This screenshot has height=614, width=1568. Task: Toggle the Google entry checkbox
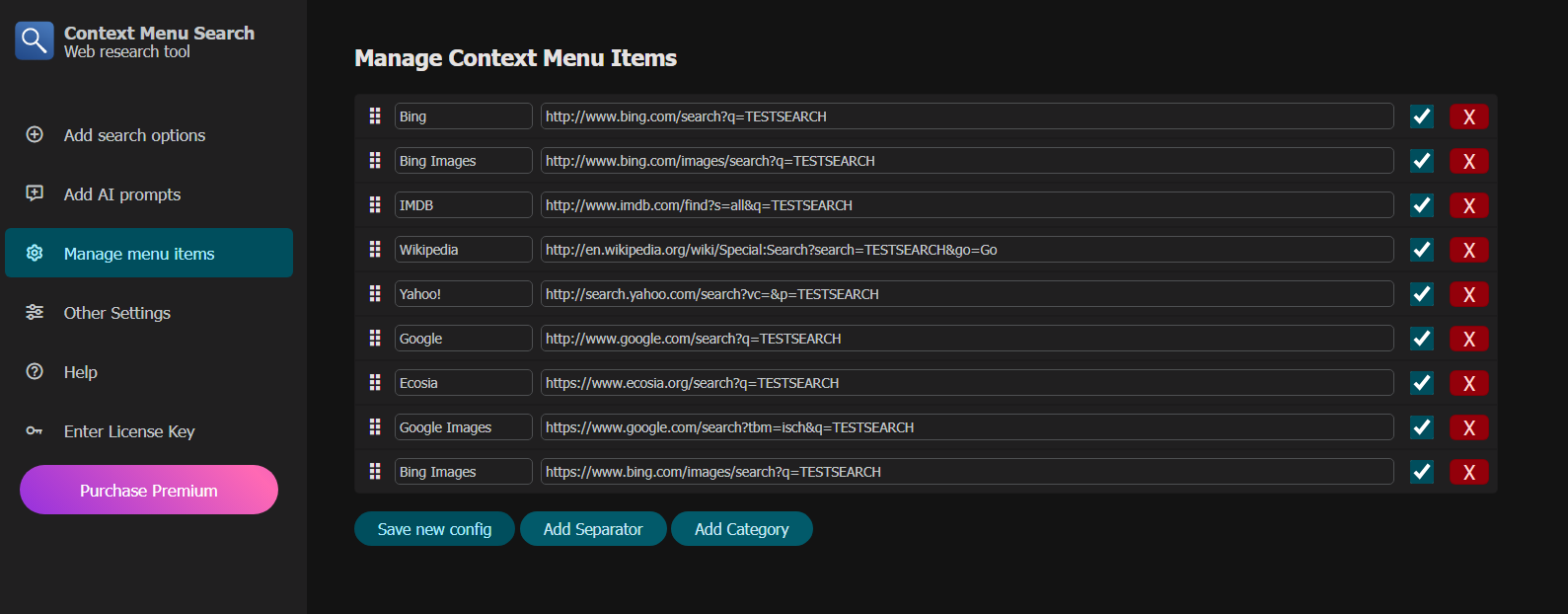point(1422,339)
